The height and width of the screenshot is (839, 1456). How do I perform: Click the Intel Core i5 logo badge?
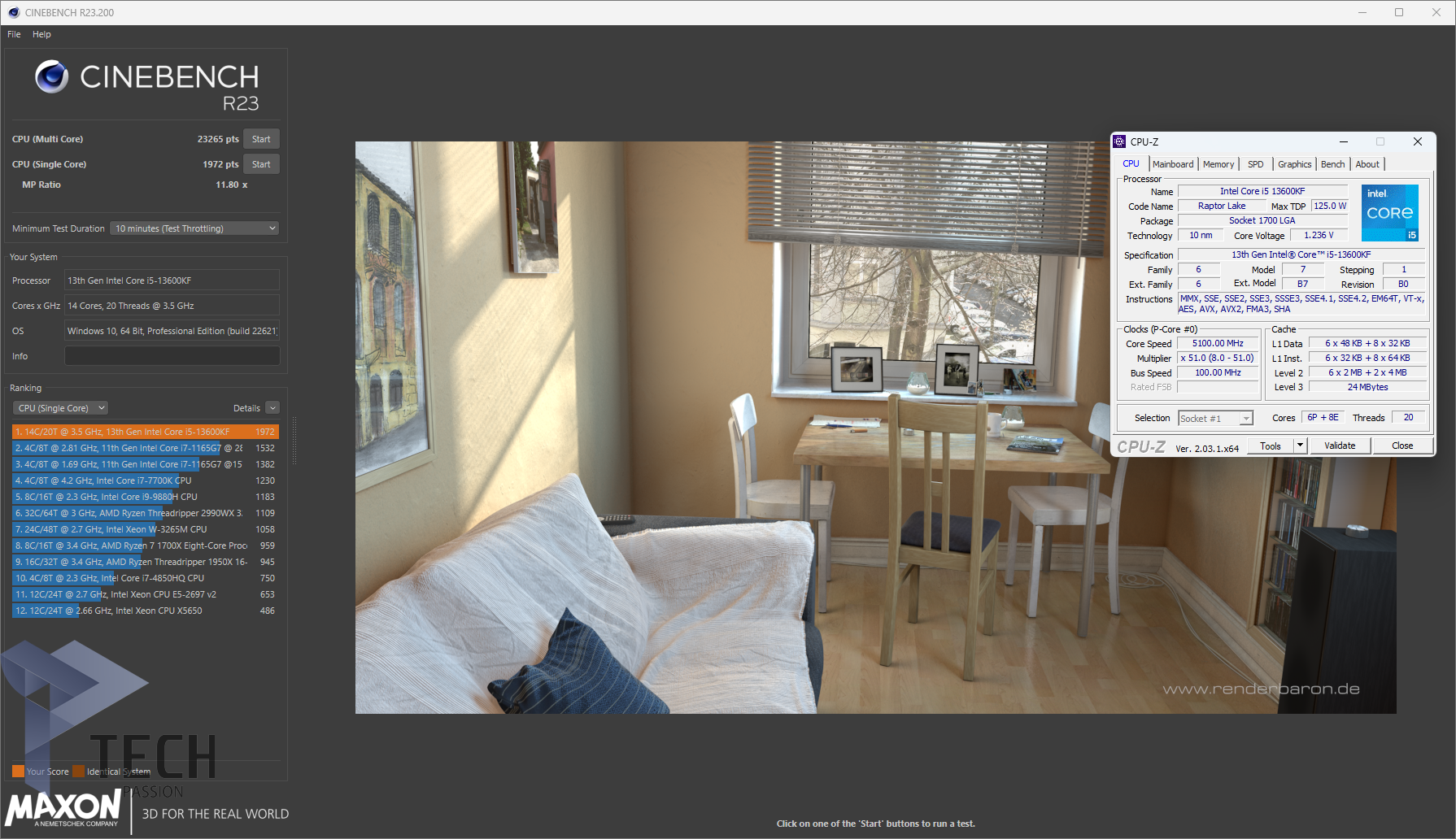pyautogui.click(x=1389, y=213)
